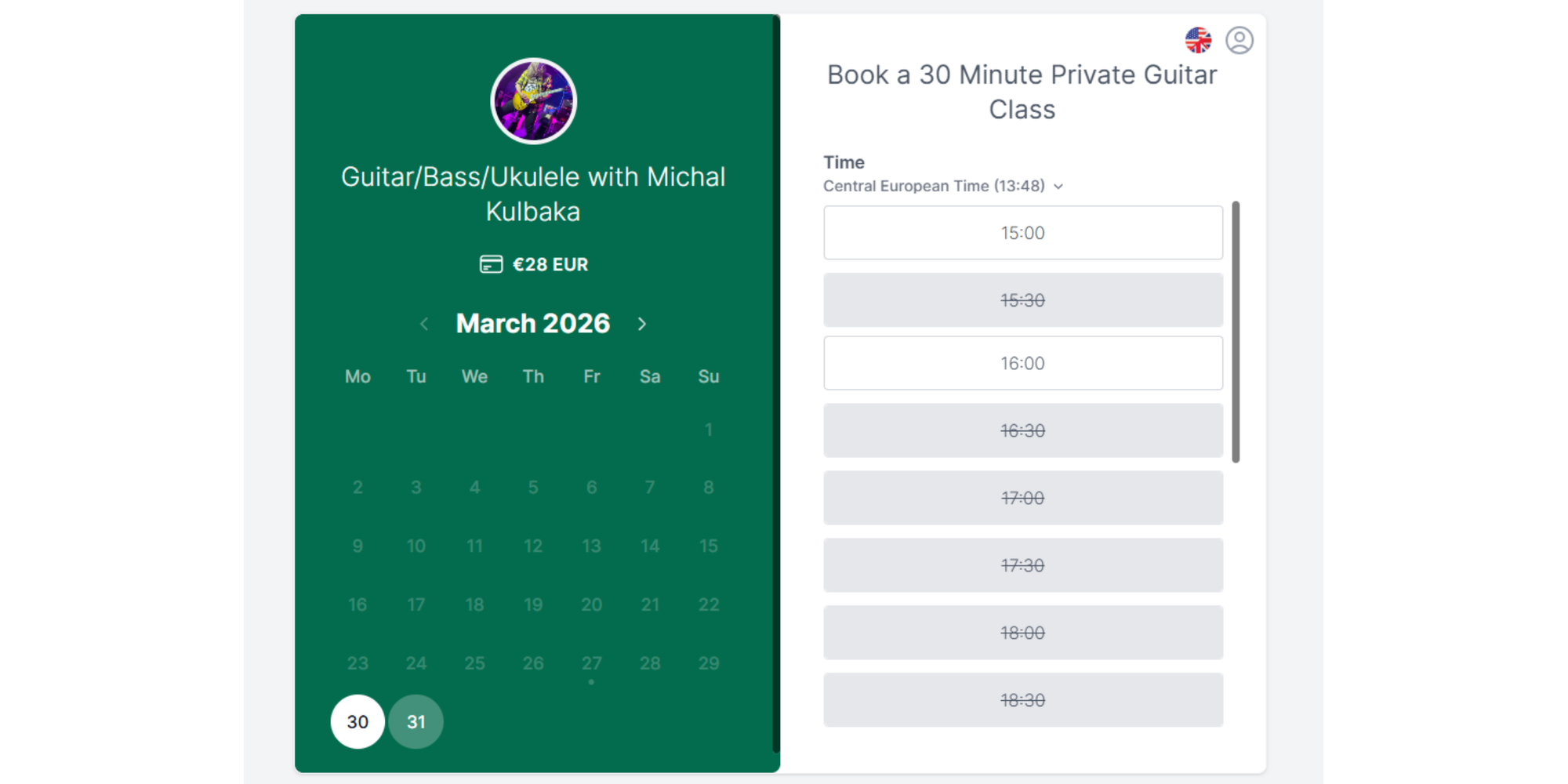The height and width of the screenshot is (784, 1568).
Task: Click Michal Kulbaka's profile photo
Action: 533,100
